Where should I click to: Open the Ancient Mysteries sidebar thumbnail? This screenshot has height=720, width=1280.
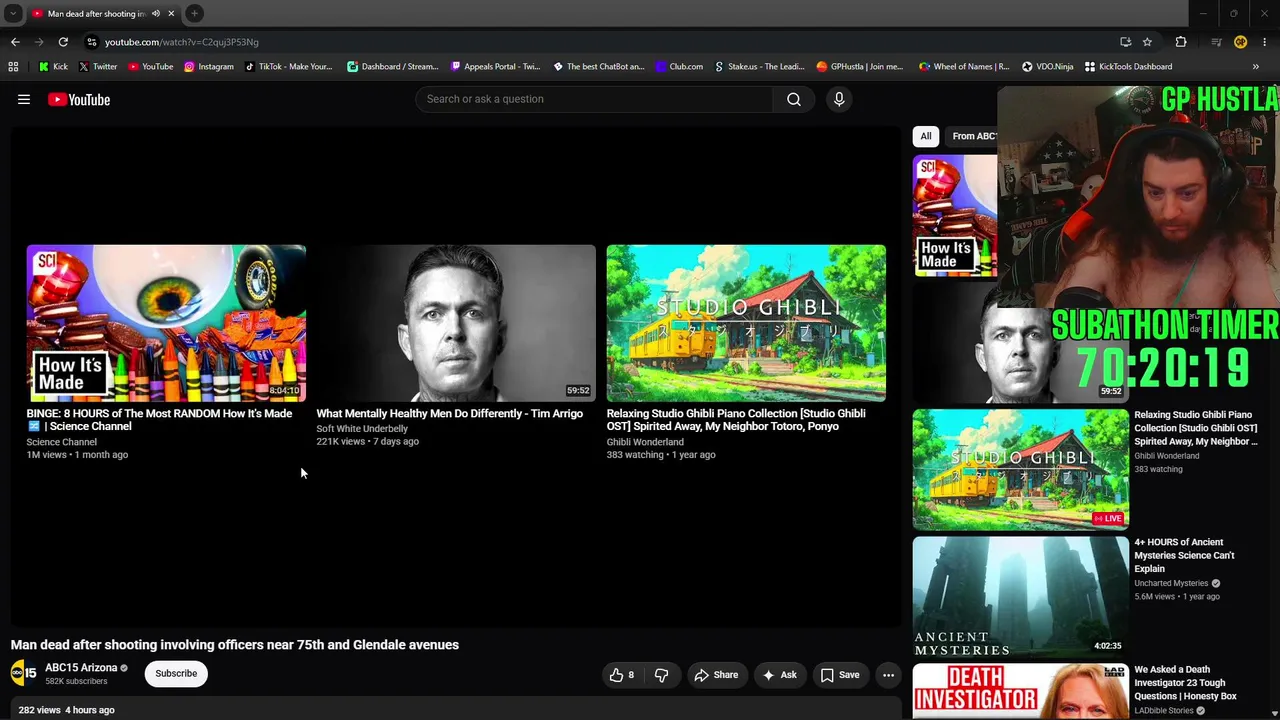pos(1020,597)
